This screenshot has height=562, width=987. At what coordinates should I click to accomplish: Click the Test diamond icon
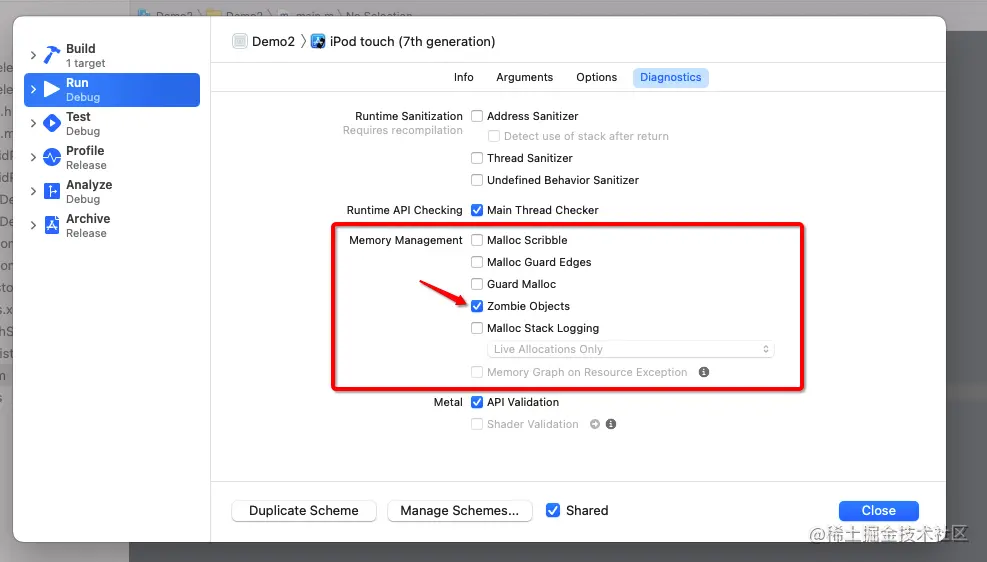click(x=52, y=123)
